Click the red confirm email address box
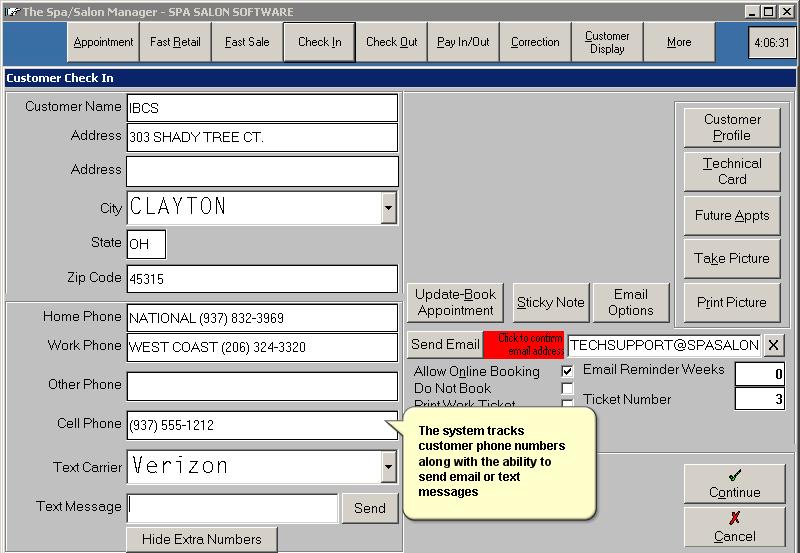 coord(523,344)
